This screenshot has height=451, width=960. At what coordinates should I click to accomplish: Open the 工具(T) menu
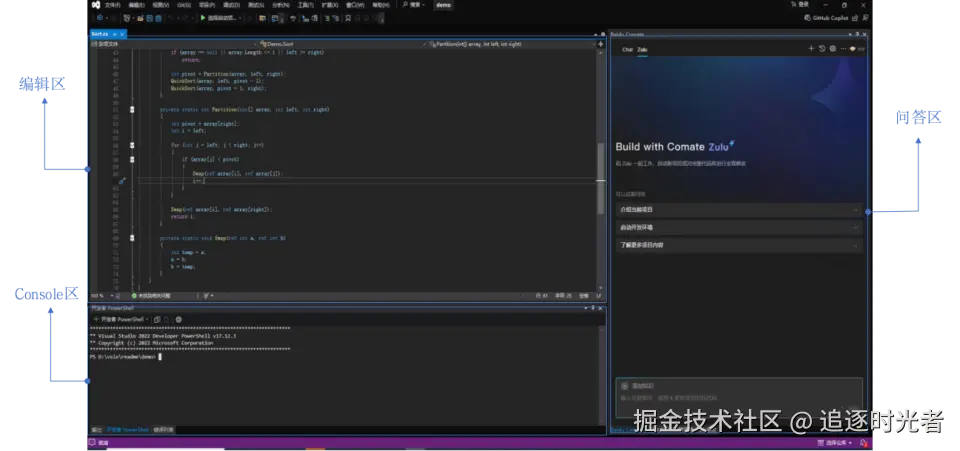[305, 5]
